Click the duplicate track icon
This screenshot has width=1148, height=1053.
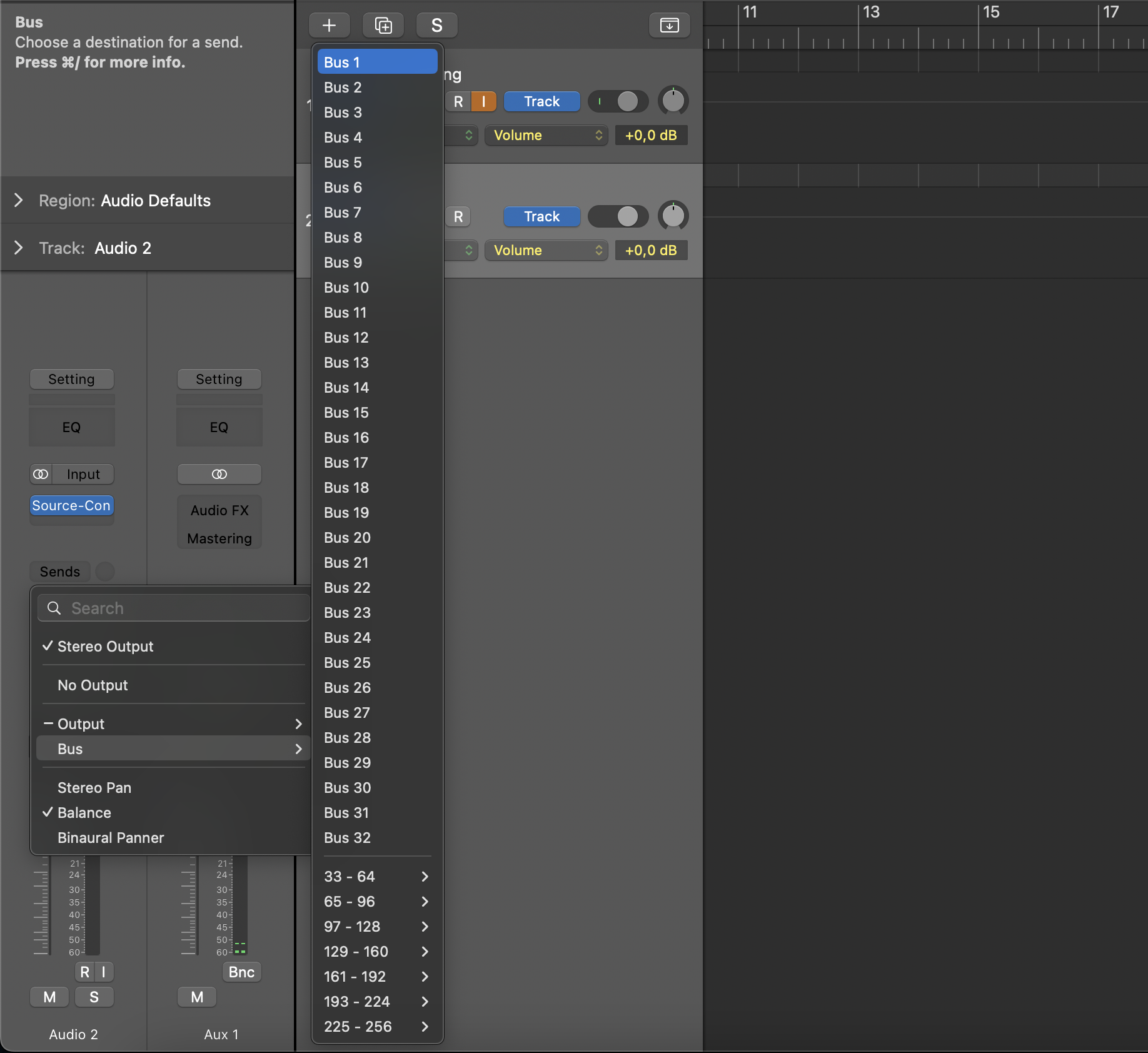point(383,25)
